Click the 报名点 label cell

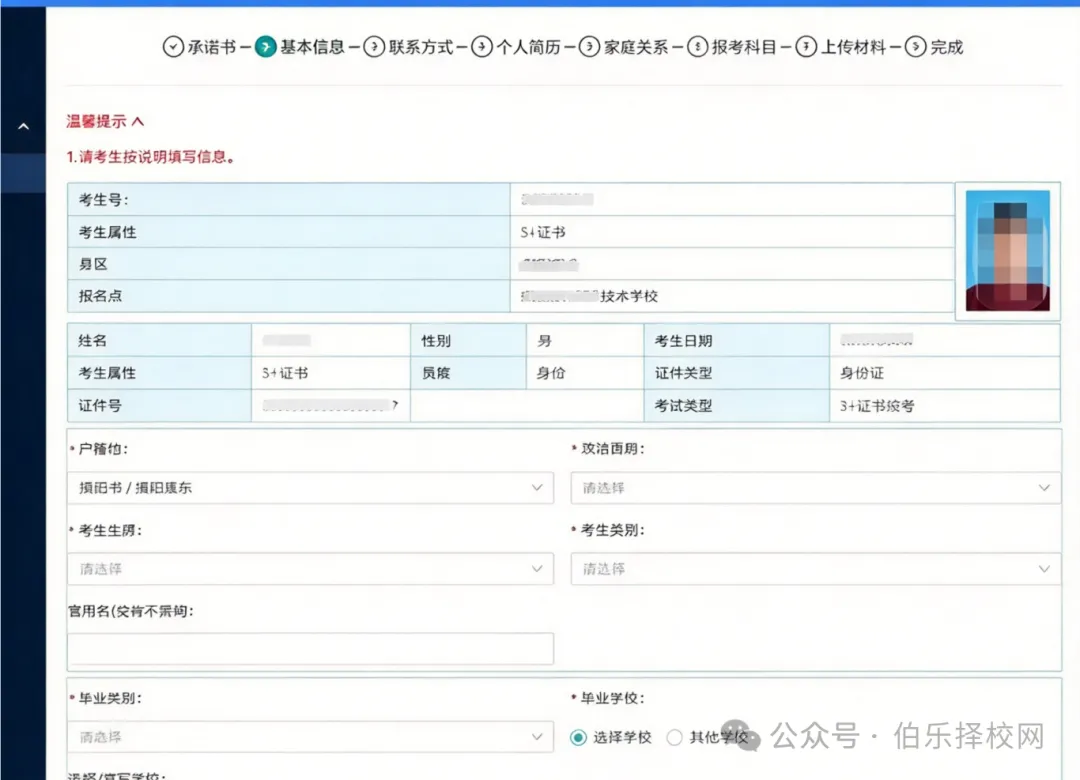coord(289,296)
